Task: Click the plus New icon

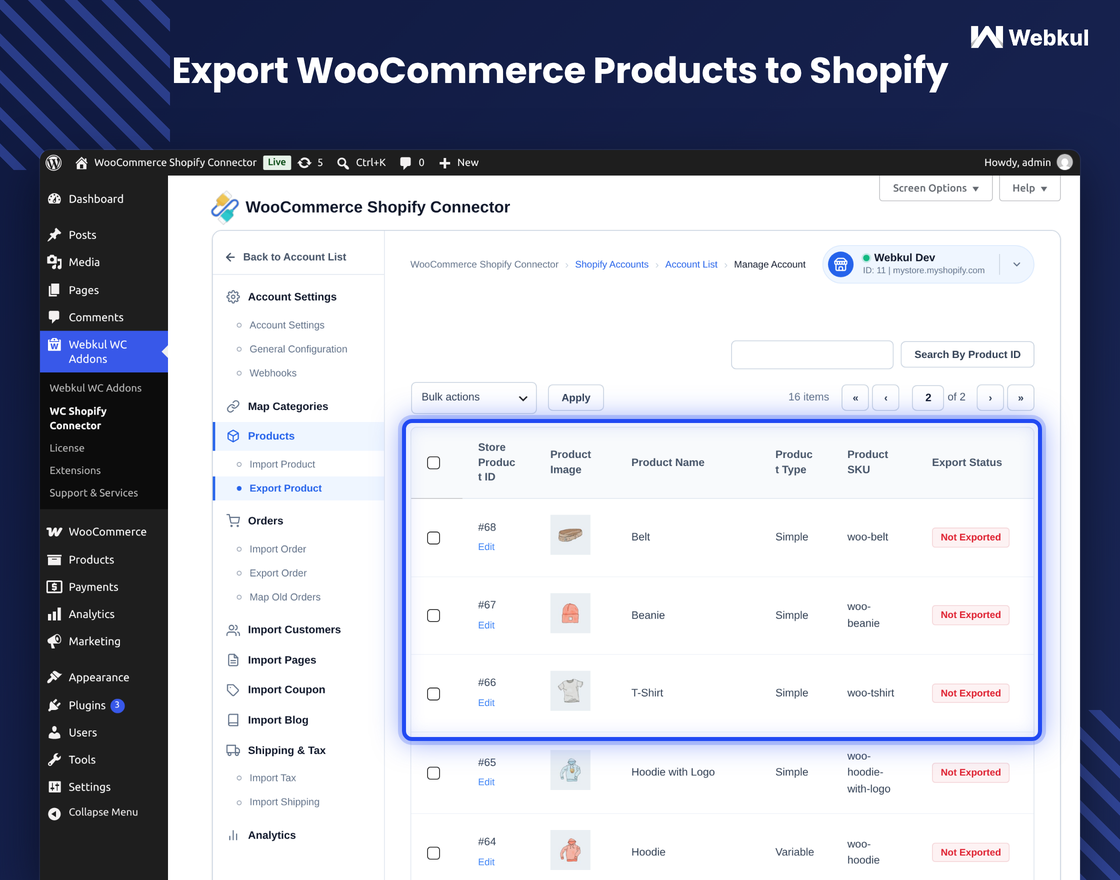Action: point(444,163)
